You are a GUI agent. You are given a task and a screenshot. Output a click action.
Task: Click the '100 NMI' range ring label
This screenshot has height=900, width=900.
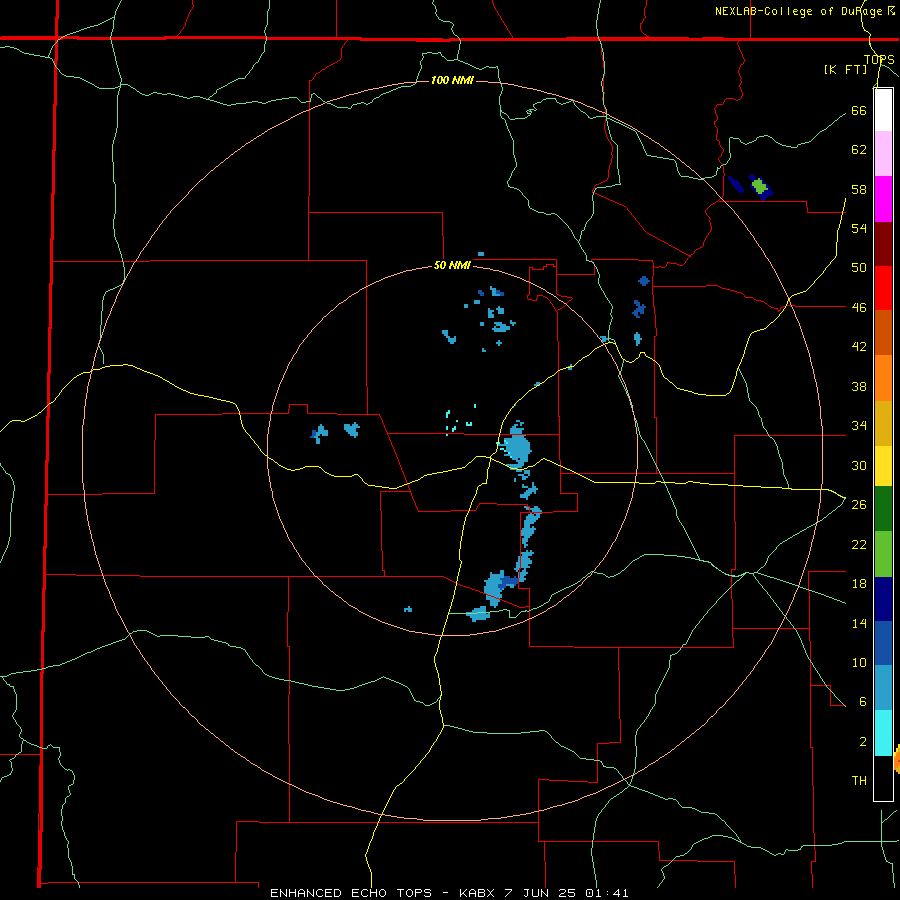(x=452, y=80)
